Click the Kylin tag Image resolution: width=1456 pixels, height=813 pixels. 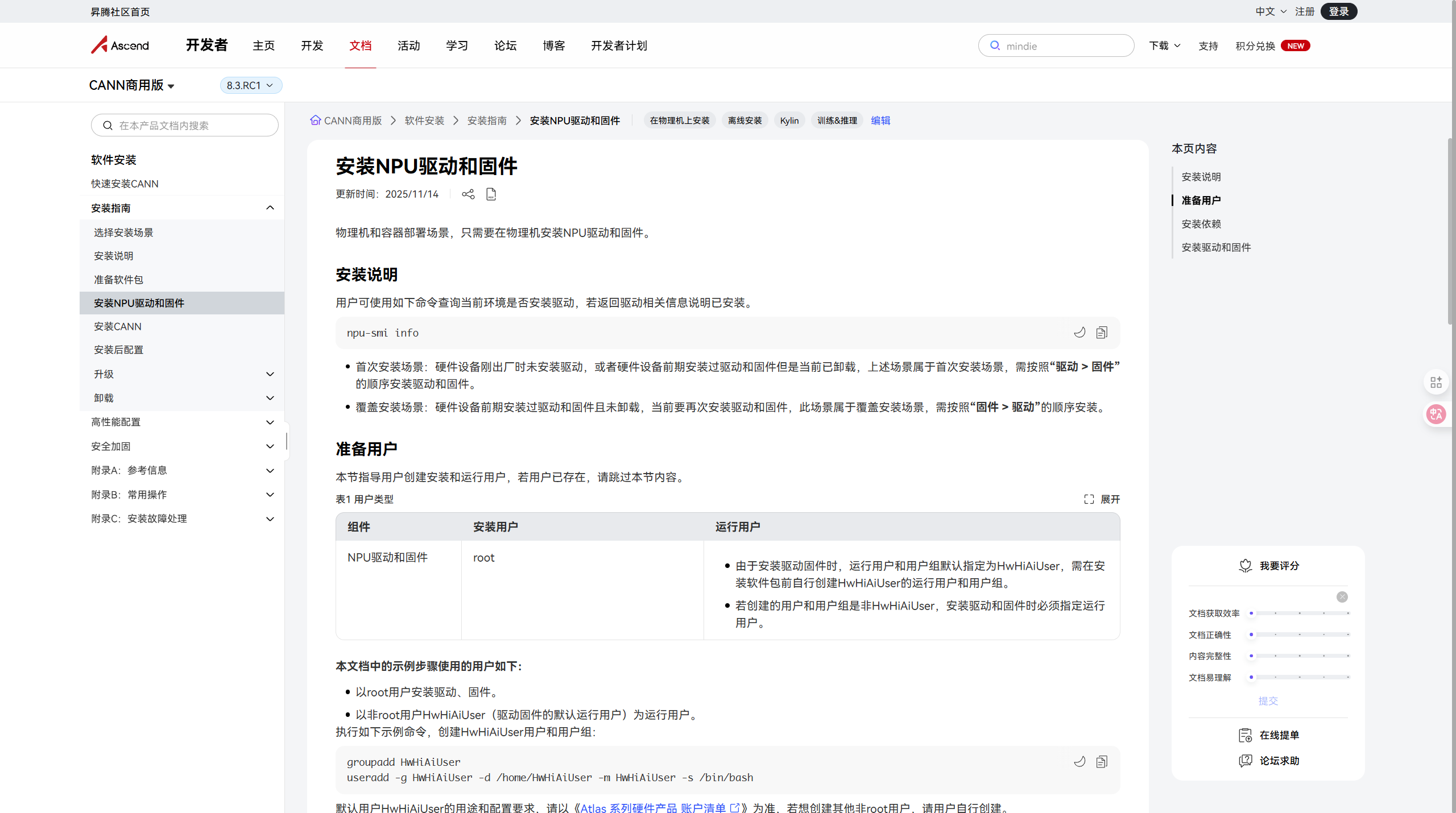(x=789, y=121)
